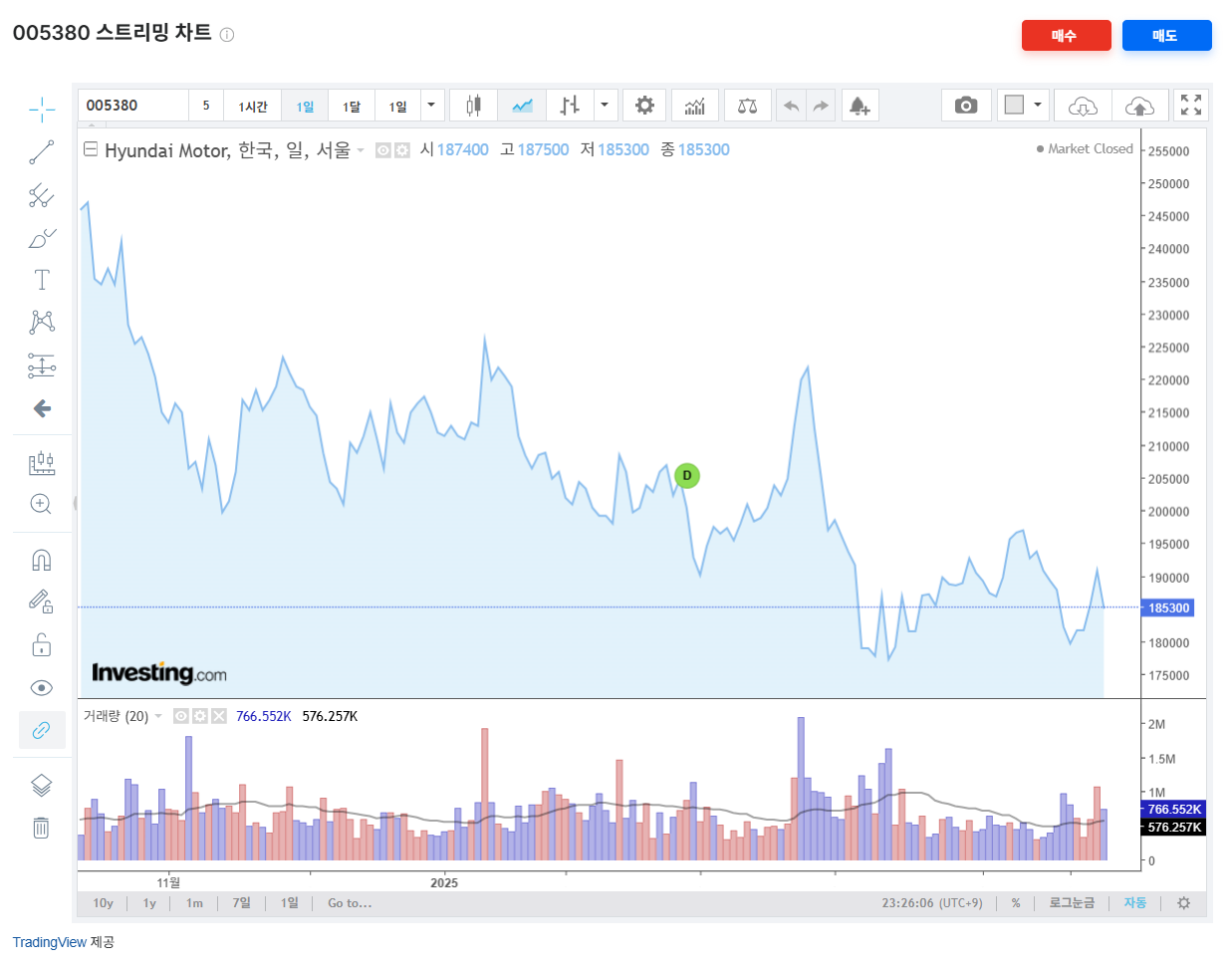Toggle main series visibility eye icon
The width and height of the screenshot is (1232, 966).
[x=383, y=150]
